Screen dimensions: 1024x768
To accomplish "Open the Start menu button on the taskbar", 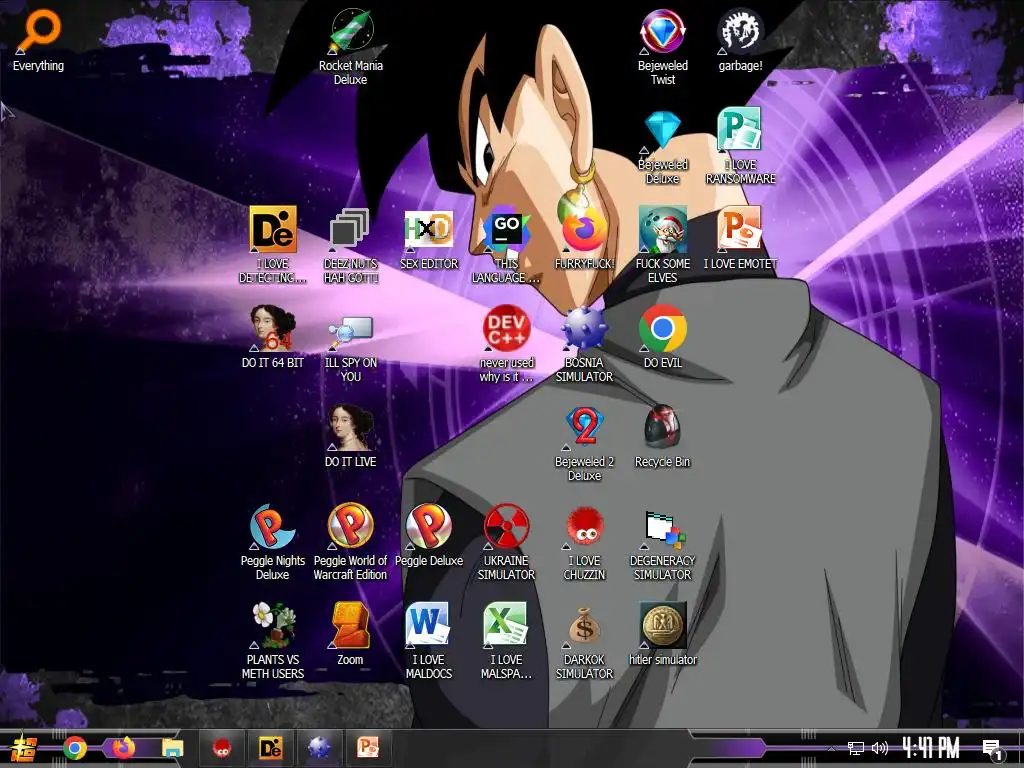I will coord(24,748).
